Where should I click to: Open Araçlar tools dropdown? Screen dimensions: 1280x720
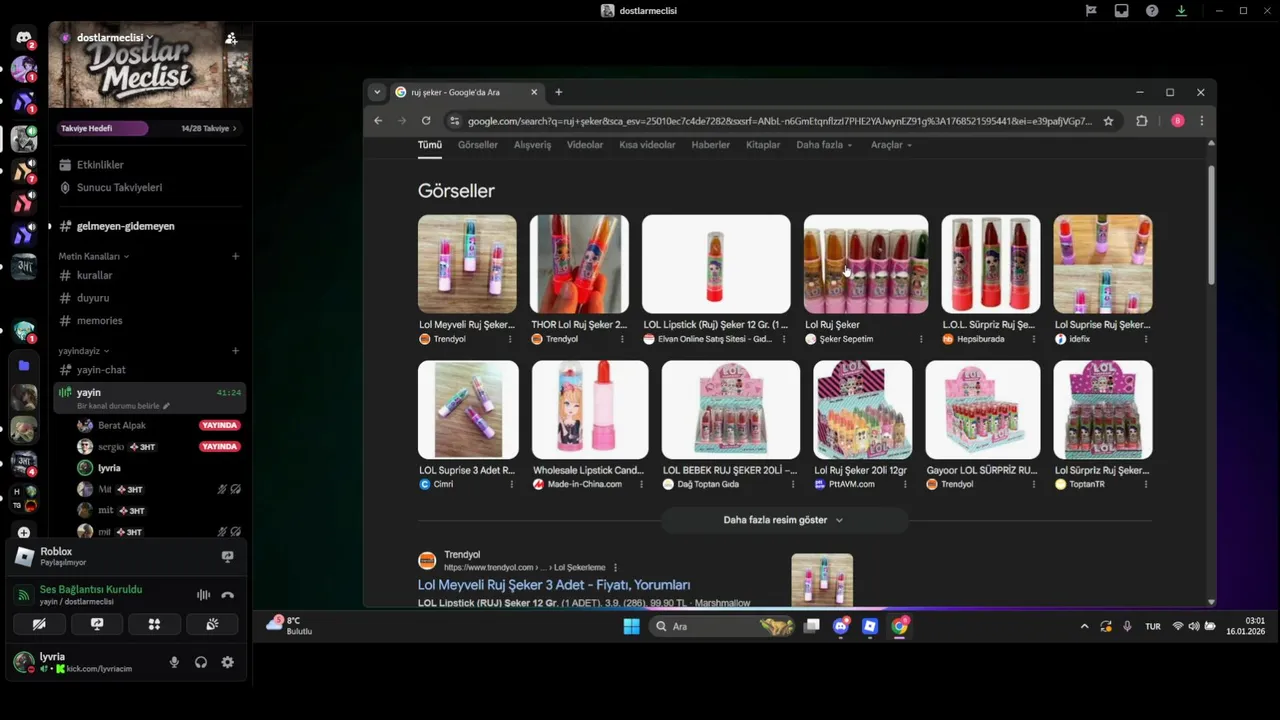[891, 145]
